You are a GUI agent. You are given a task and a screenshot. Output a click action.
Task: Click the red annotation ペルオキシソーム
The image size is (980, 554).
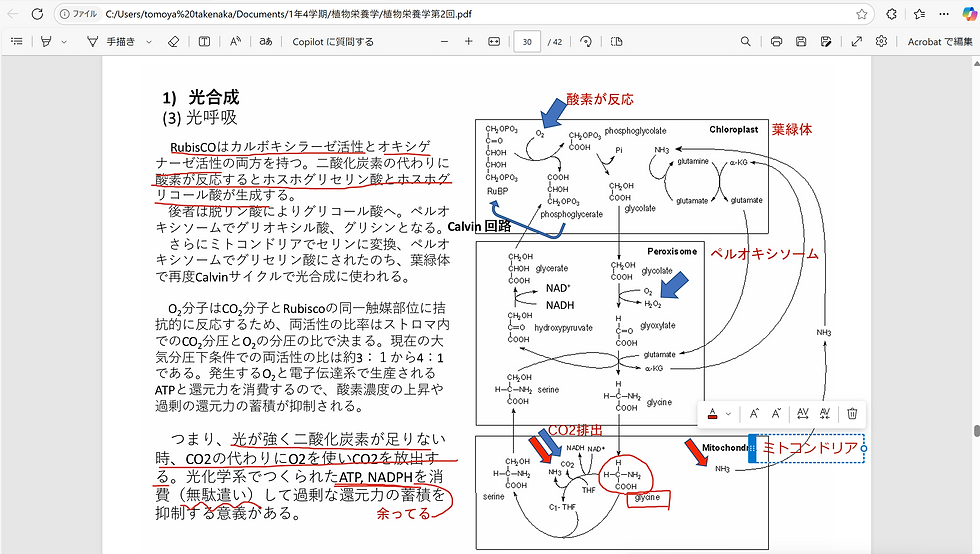click(764, 253)
